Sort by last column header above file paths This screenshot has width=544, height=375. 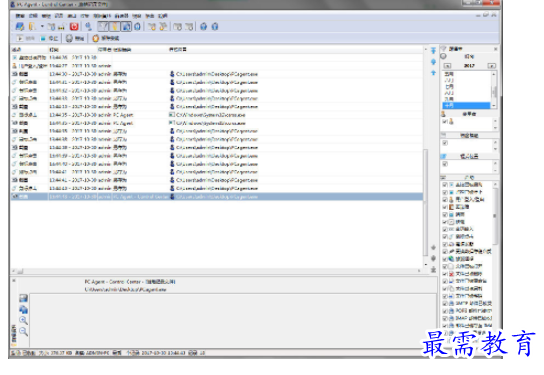click(x=295, y=50)
